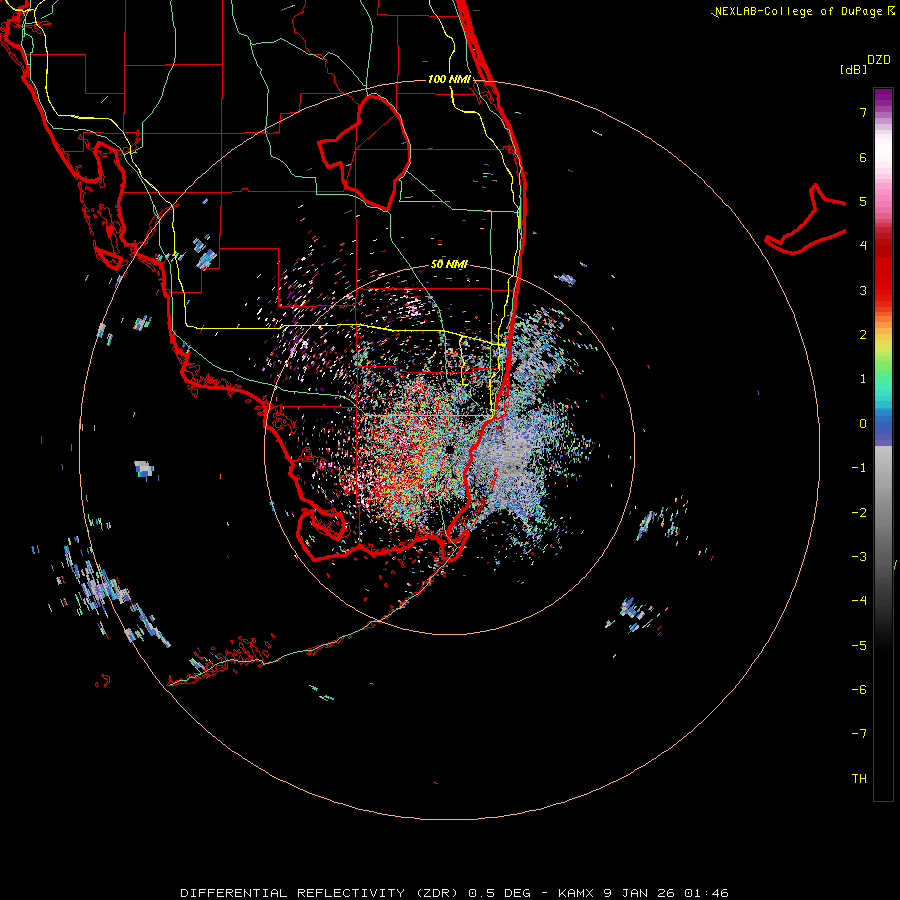Select the 2 dB legend value
The image size is (900, 900).
[x=863, y=335]
